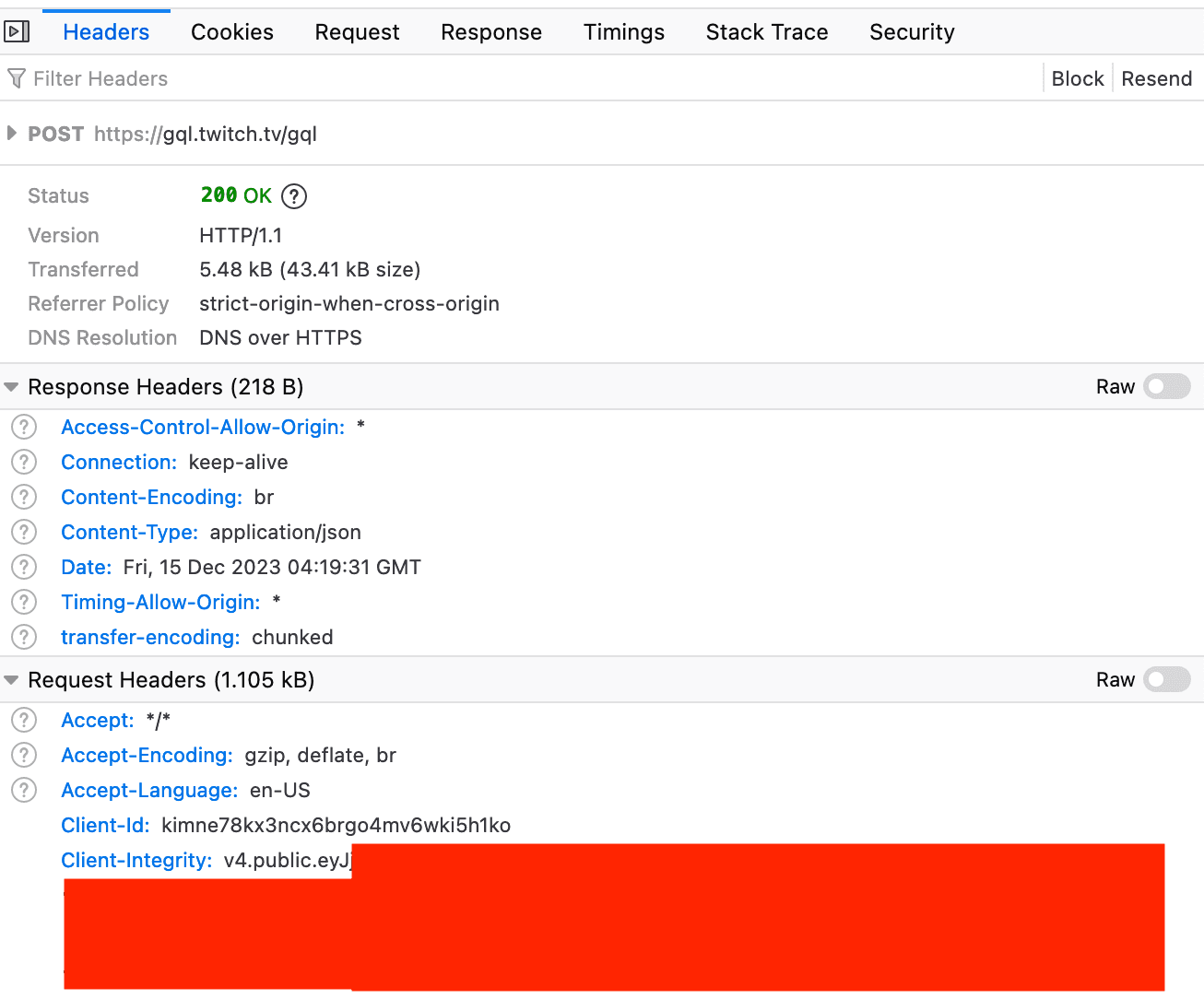Screen dimensions: 1204x999
Task: Open help for Access-Control-Allow-Origin header
Action: click(x=24, y=428)
